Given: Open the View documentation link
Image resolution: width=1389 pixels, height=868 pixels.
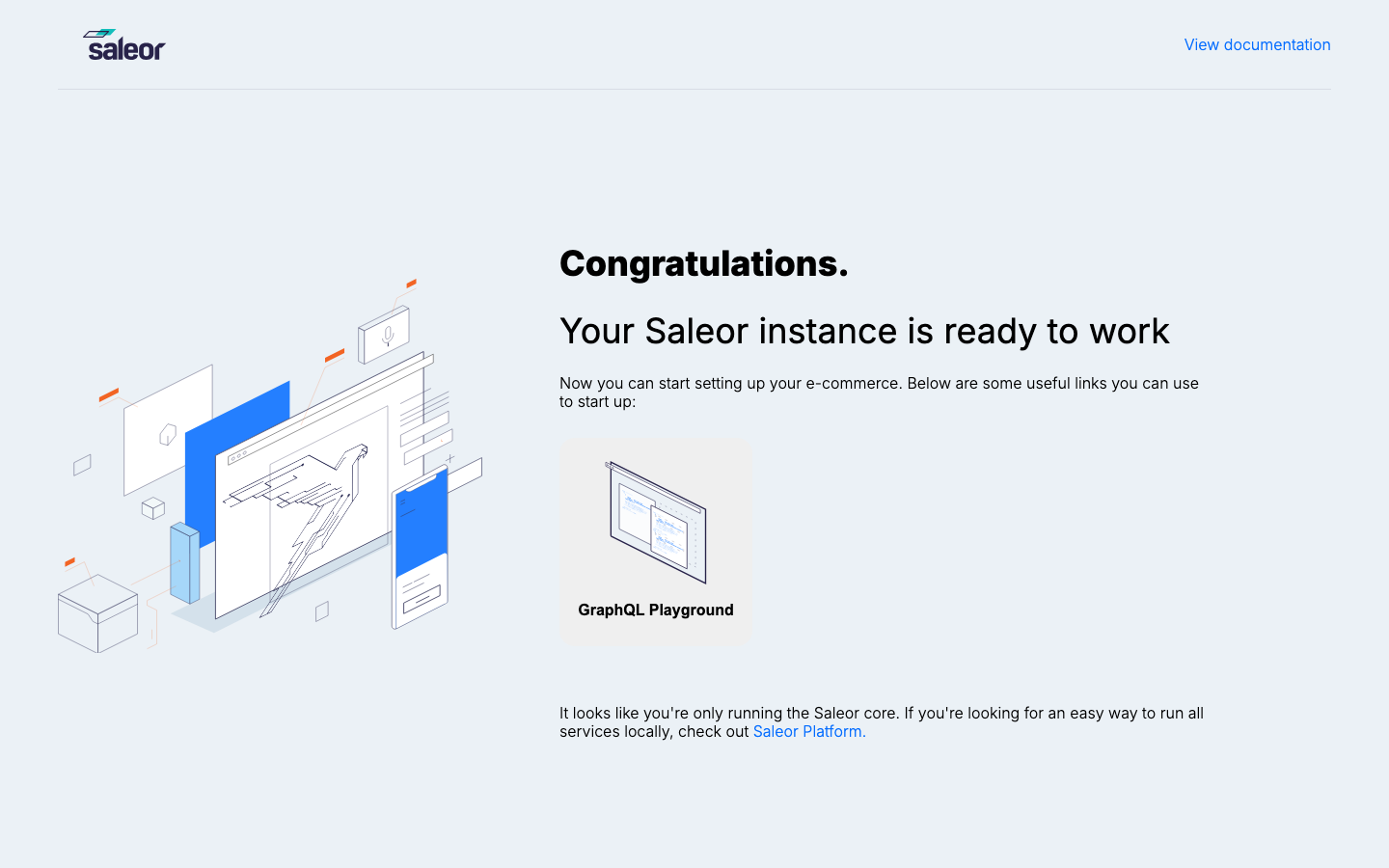Looking at the screenshot, I should (1257, 44).
